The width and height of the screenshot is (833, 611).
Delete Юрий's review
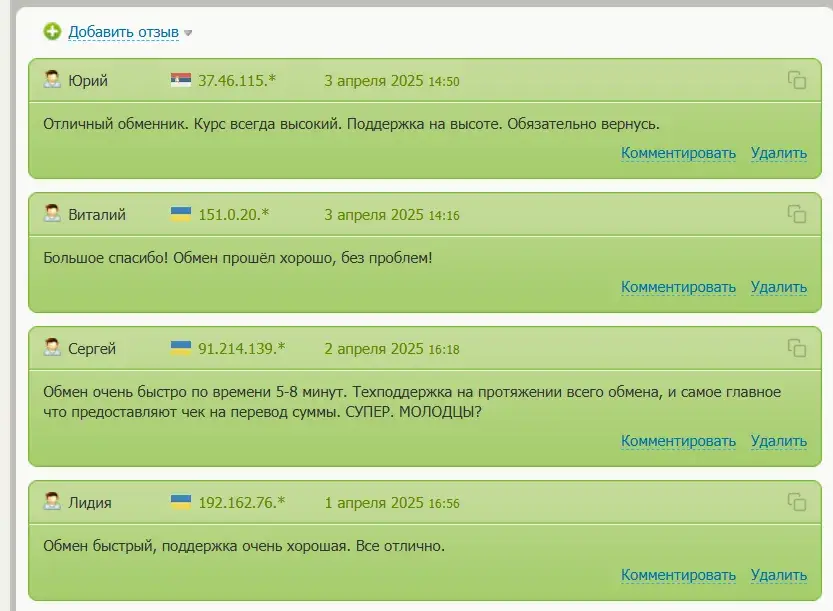pos(778,153)
